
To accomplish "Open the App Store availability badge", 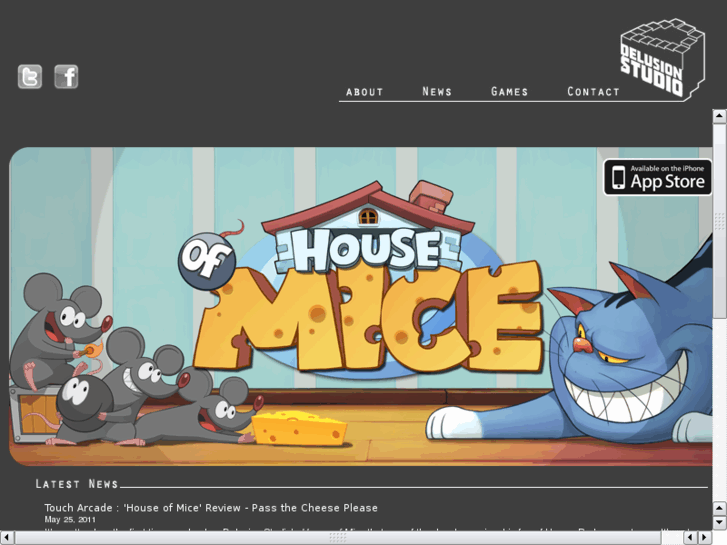I will [657, 177].
